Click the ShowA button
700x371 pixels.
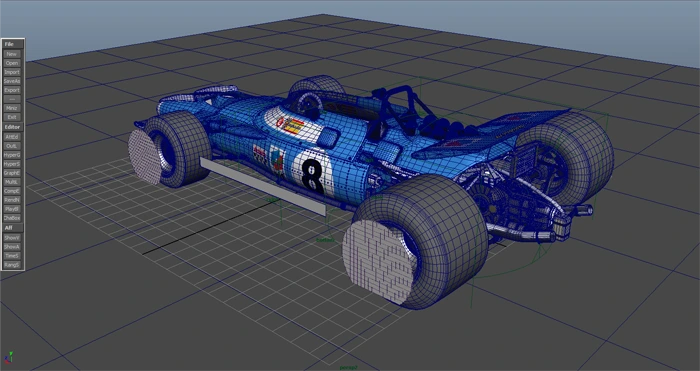pos(12,247)
